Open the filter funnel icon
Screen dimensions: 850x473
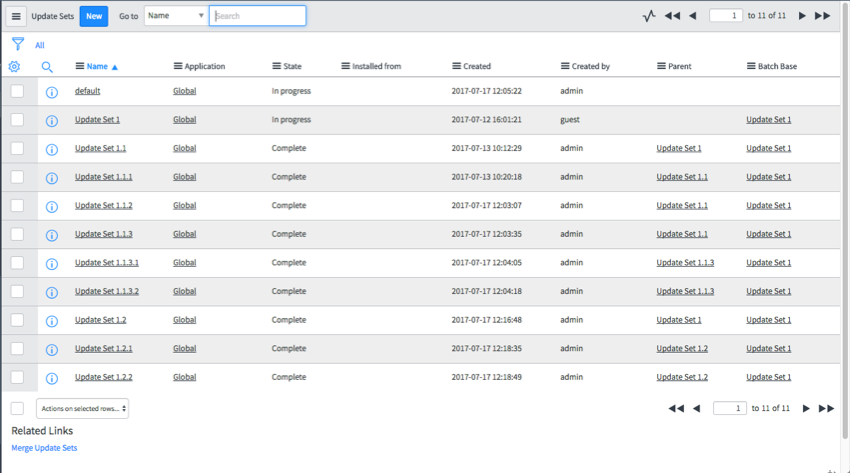18,44
